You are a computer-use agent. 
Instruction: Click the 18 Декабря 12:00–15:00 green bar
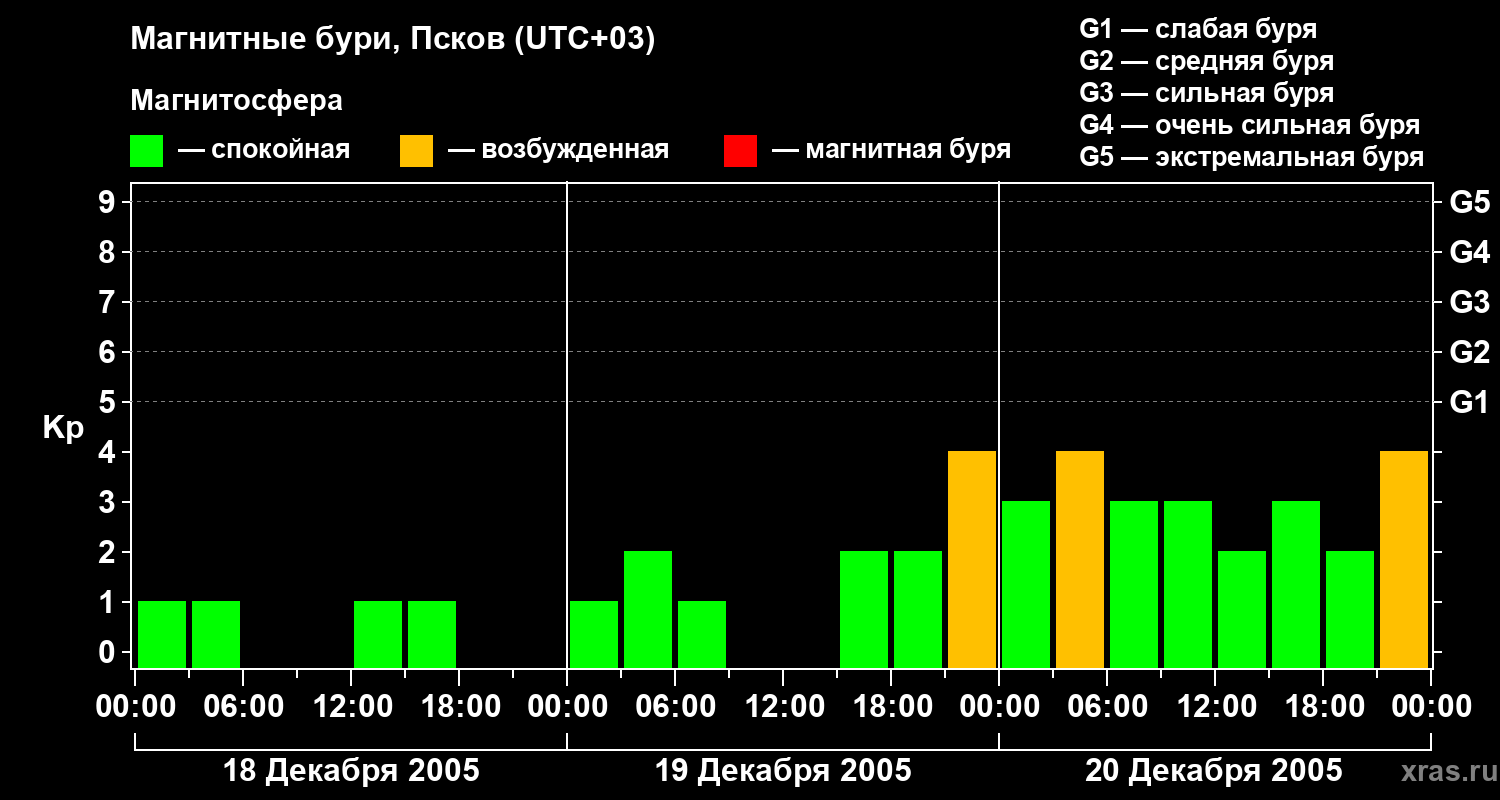point(378,634)
